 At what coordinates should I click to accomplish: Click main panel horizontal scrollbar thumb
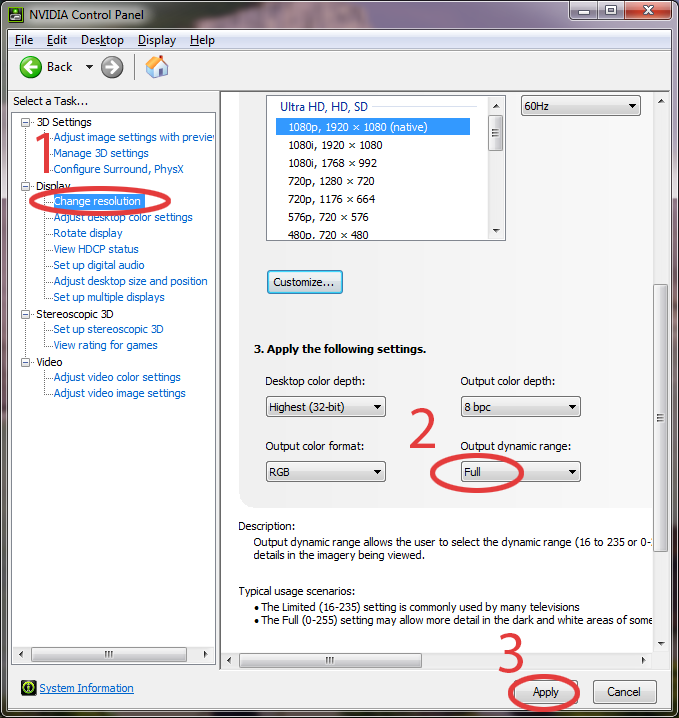pyautogui.click(x=330, y=660)
